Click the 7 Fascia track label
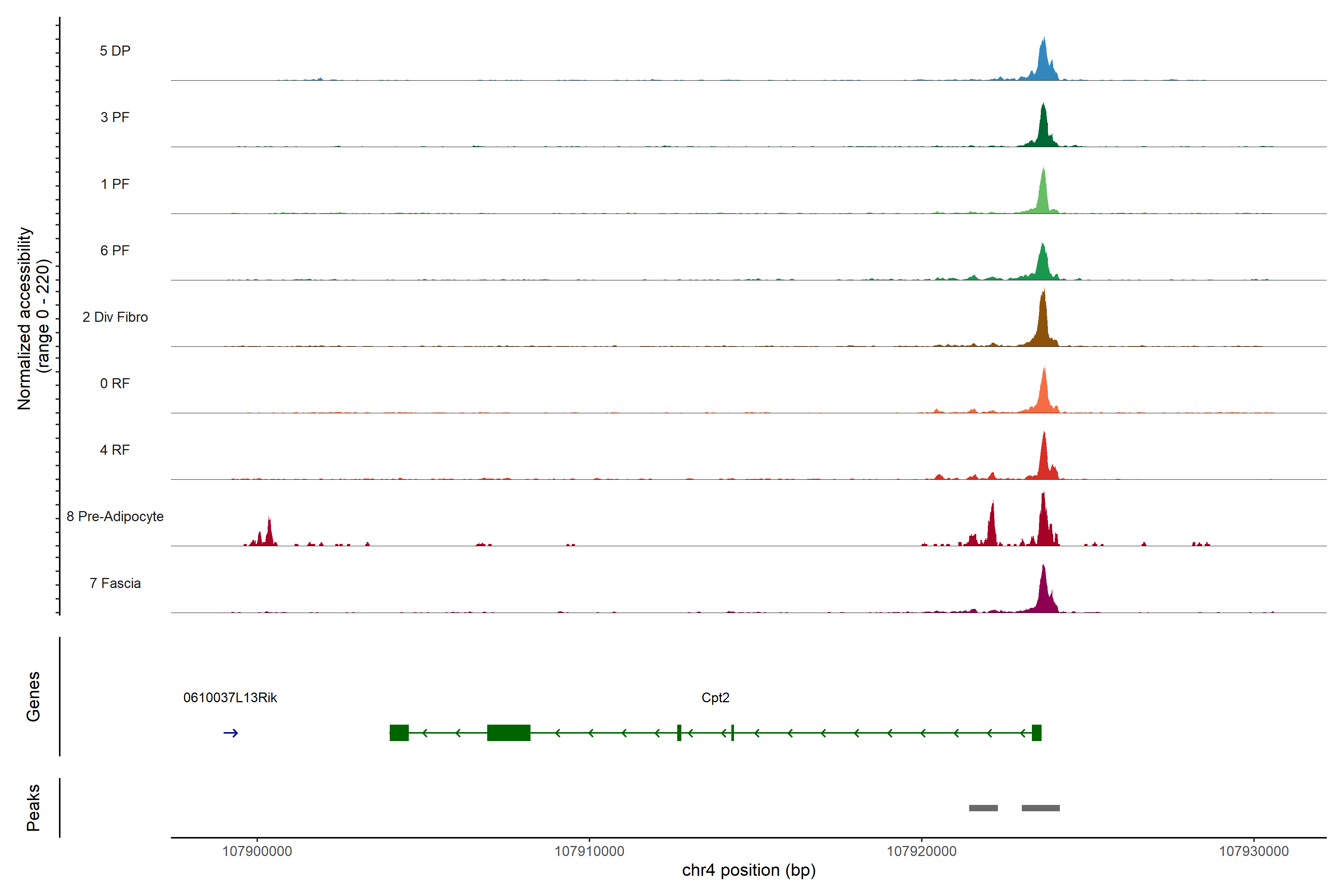 coord(115,584)
